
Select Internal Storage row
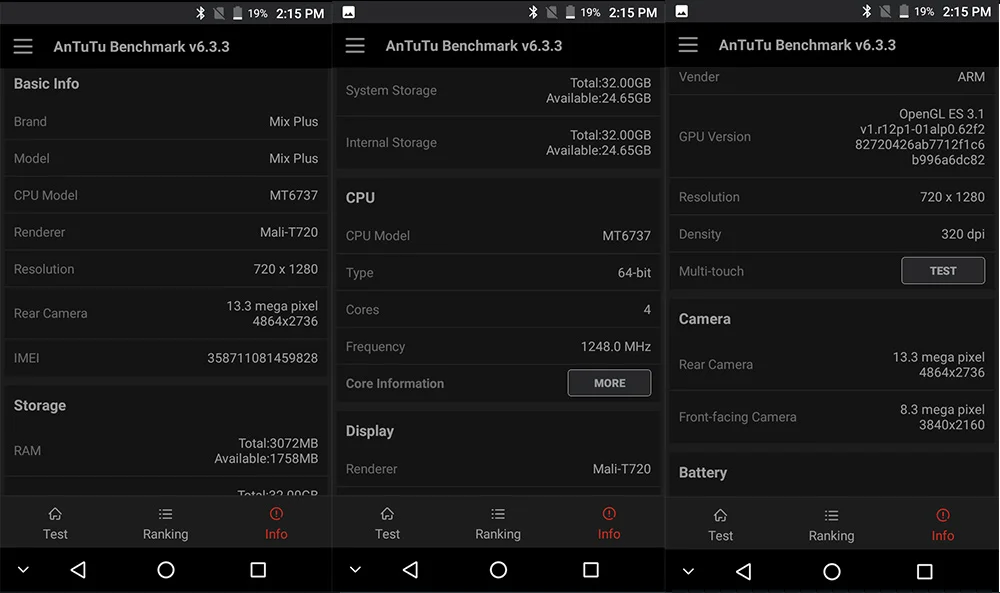click(x=498, y=143)
